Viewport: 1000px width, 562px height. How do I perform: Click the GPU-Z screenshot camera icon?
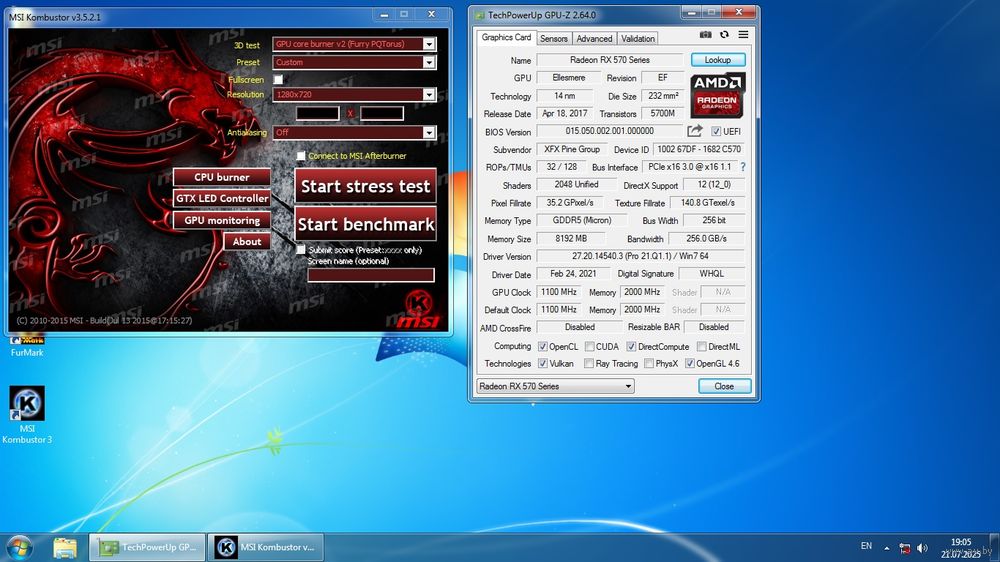click(x=705, y=34)
